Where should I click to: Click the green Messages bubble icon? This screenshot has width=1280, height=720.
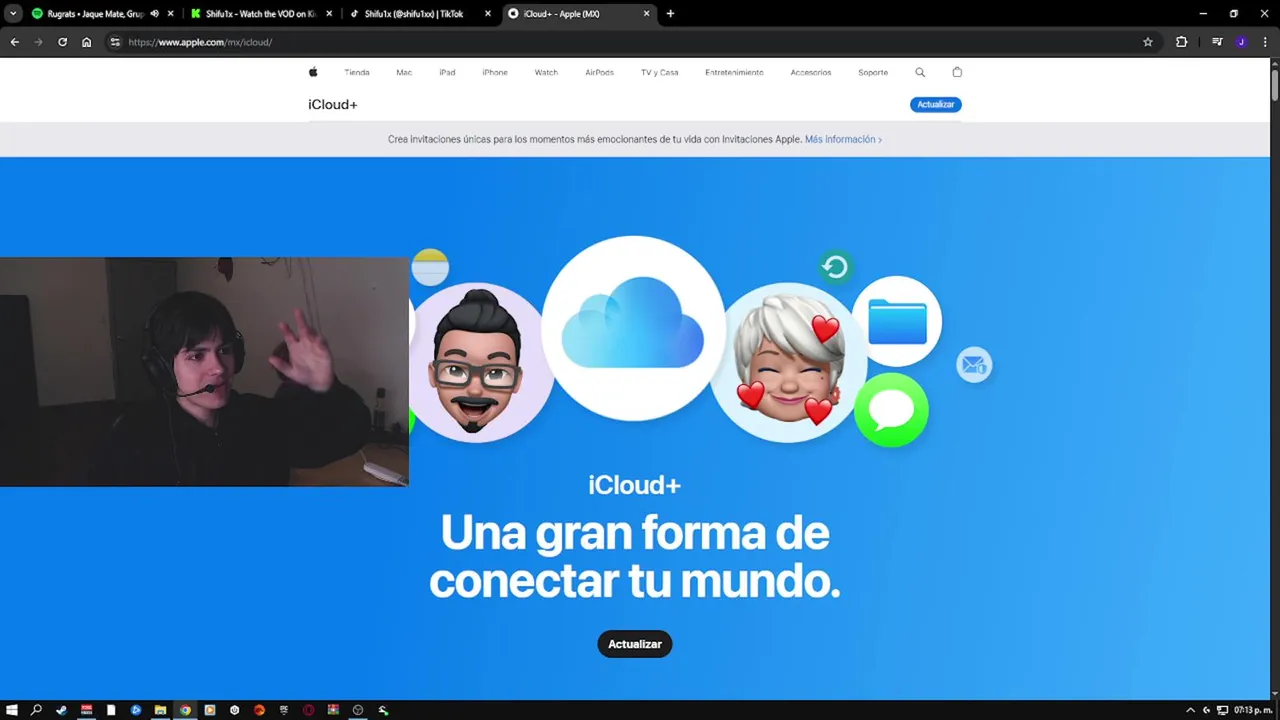point(891,410)
